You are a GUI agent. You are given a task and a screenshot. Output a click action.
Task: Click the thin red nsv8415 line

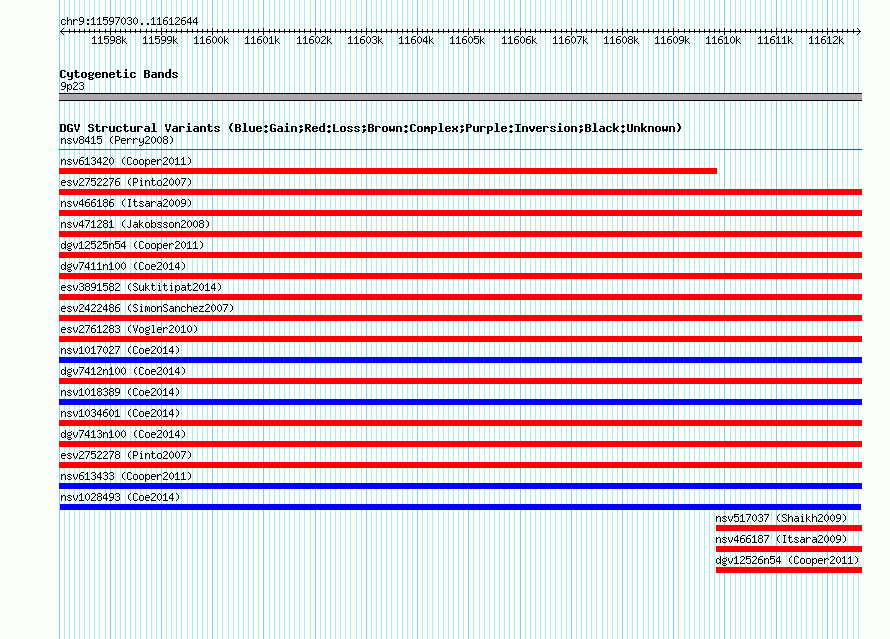point(461,150)
